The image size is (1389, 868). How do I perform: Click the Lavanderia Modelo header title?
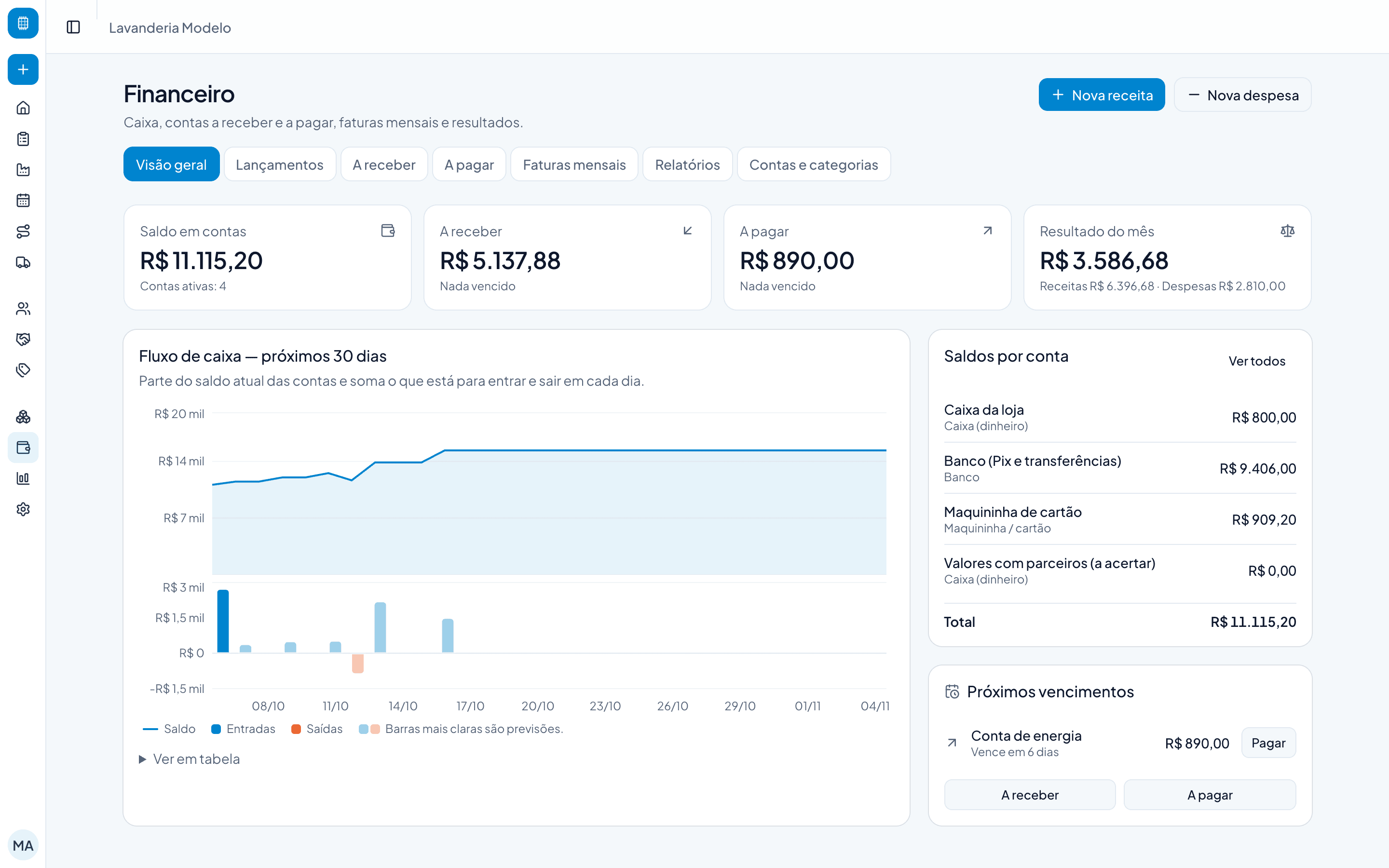pyautogui.click(x=170, y=27)
